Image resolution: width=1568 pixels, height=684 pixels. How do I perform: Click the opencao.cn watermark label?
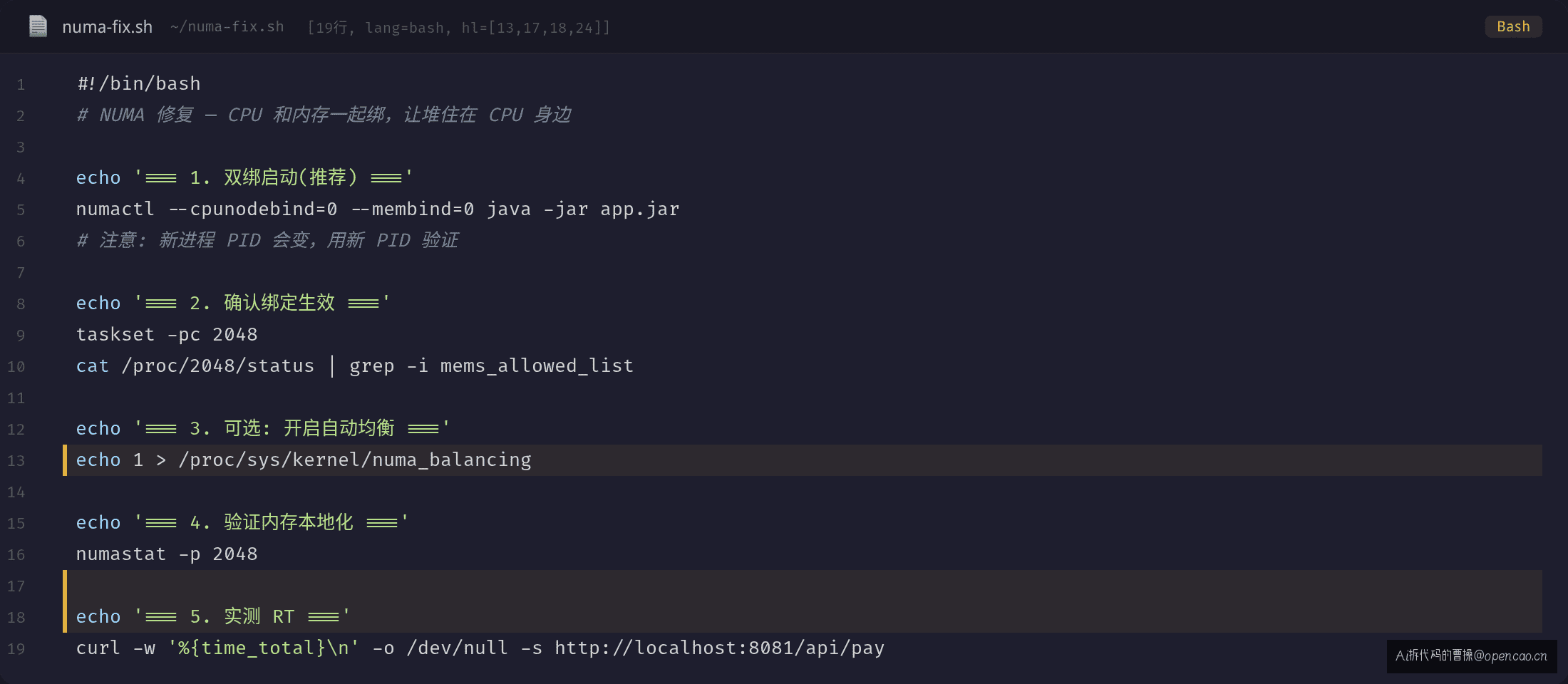coord(1472,655)
